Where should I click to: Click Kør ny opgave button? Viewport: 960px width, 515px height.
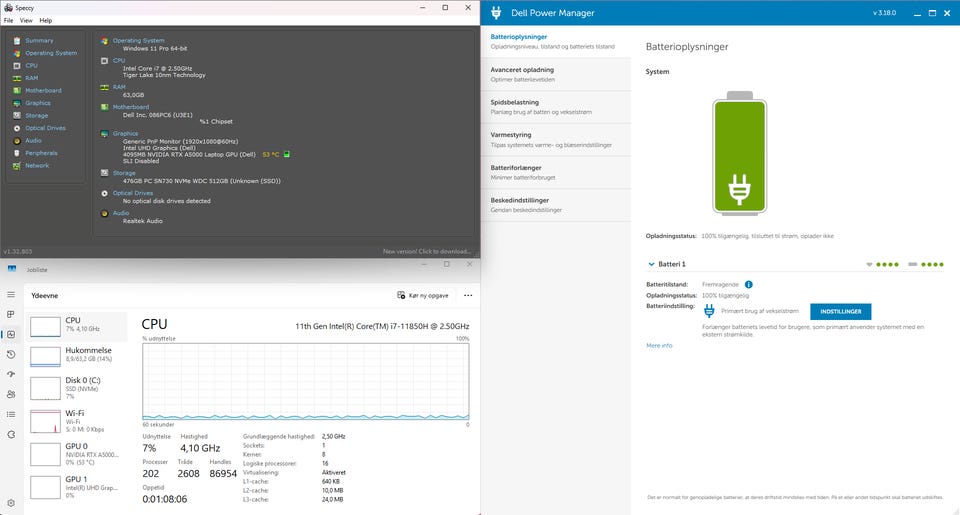(x=422, y=295)
